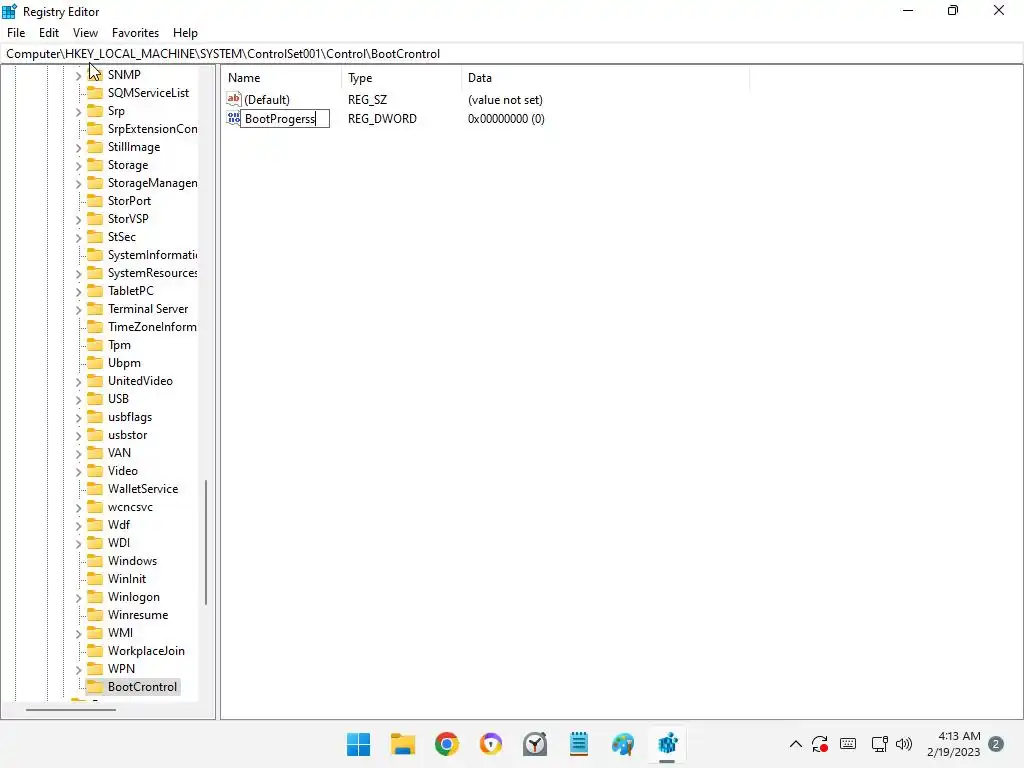Open the clock app taskbar icon
Image resolution: width=1024 pixels, height=768 pixels.
click(535, 744)
